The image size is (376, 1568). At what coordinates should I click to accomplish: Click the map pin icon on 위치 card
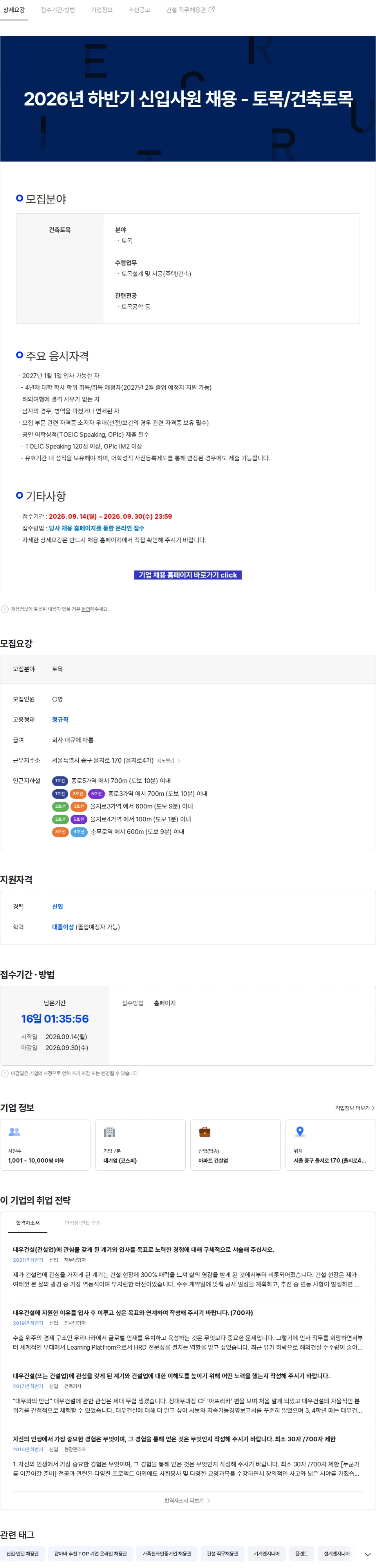(x=299, y=1132)
